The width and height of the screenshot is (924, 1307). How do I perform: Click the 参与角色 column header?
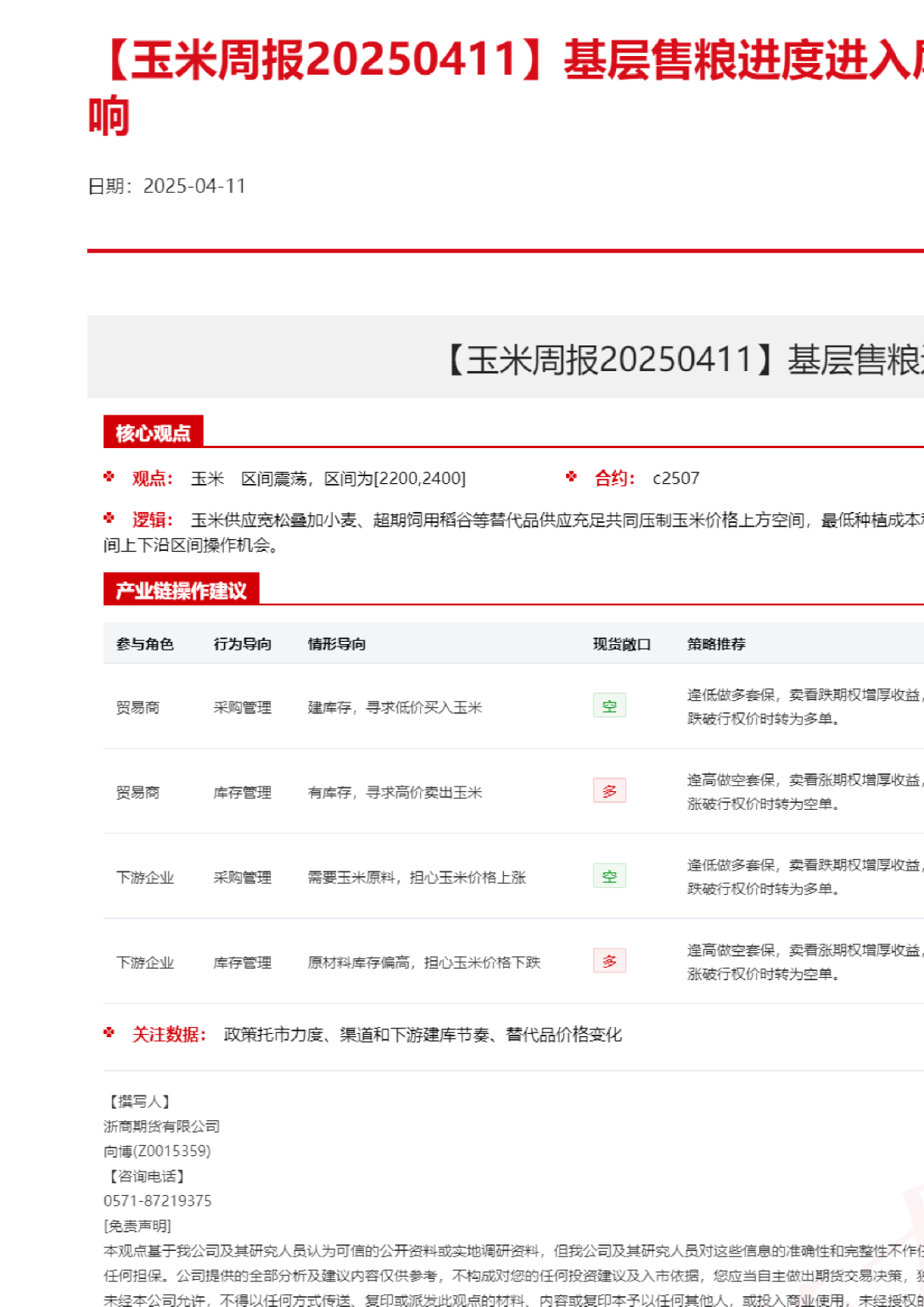click(145, 644)
